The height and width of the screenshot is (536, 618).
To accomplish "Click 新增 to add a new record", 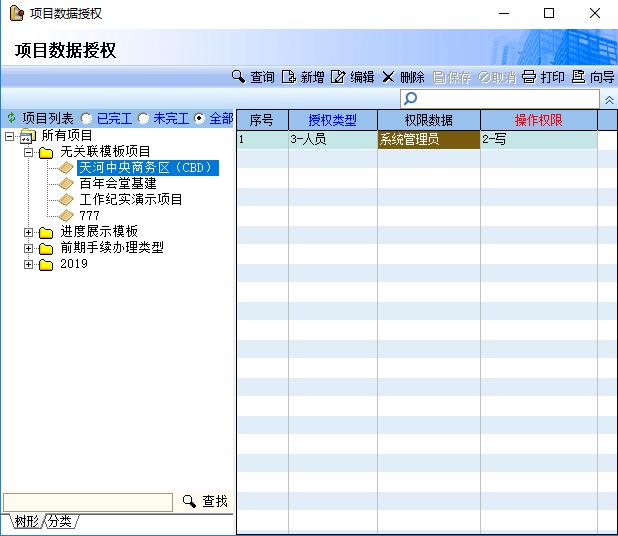I will [x=302, y=77].
